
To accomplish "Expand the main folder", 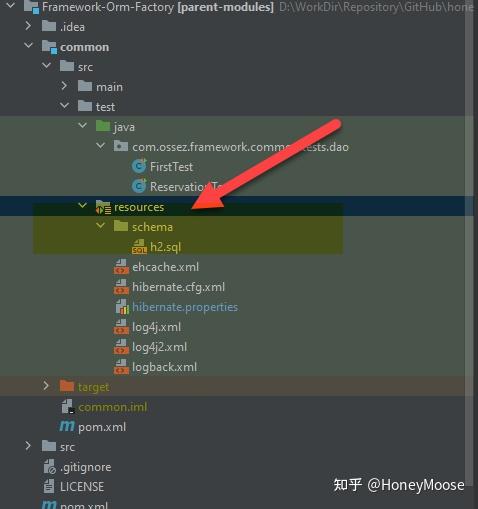I will pos(64,86).
